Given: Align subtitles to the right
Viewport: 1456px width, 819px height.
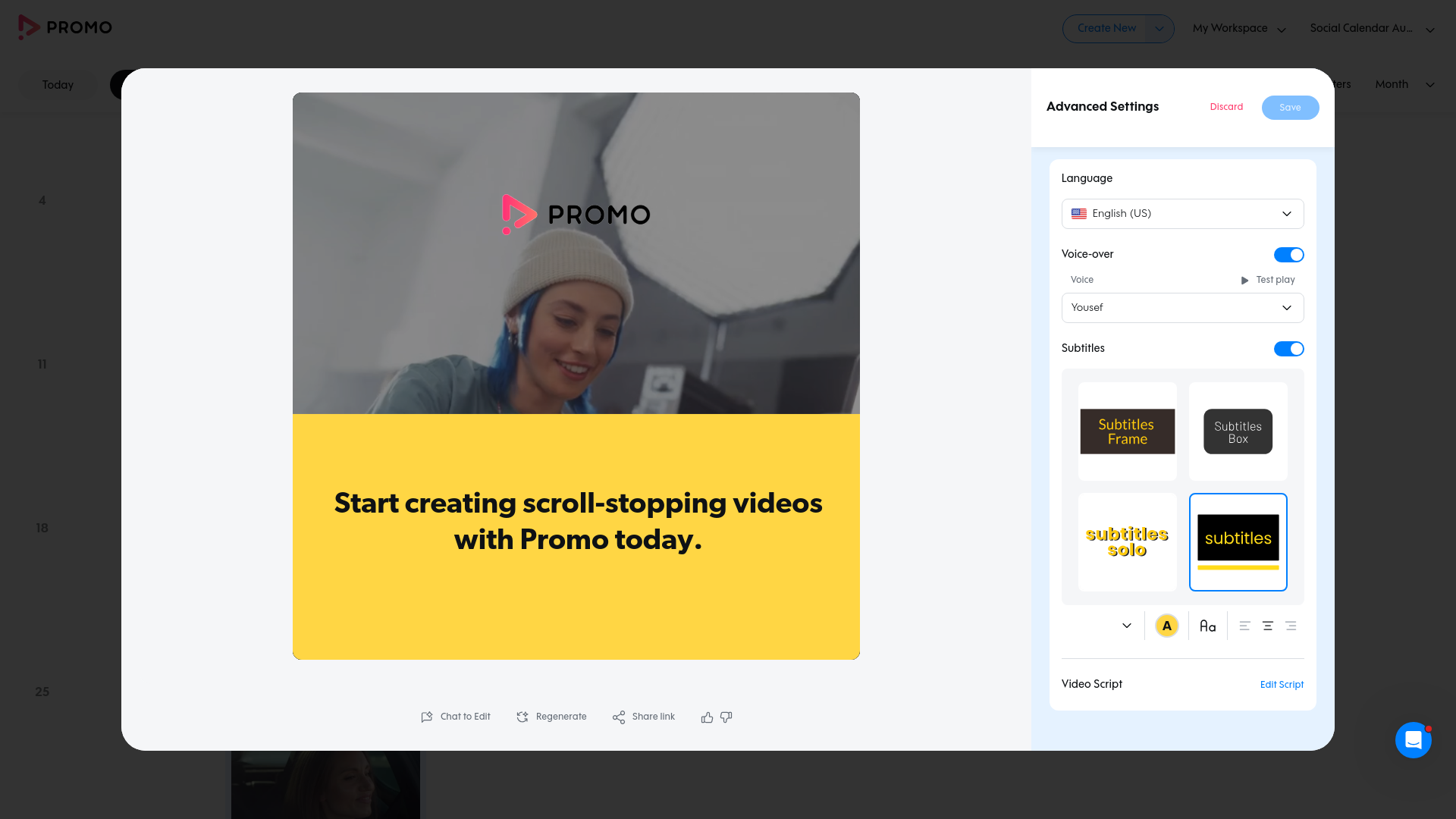Looking at the screenshot, I should click(x=1291, y=626).
